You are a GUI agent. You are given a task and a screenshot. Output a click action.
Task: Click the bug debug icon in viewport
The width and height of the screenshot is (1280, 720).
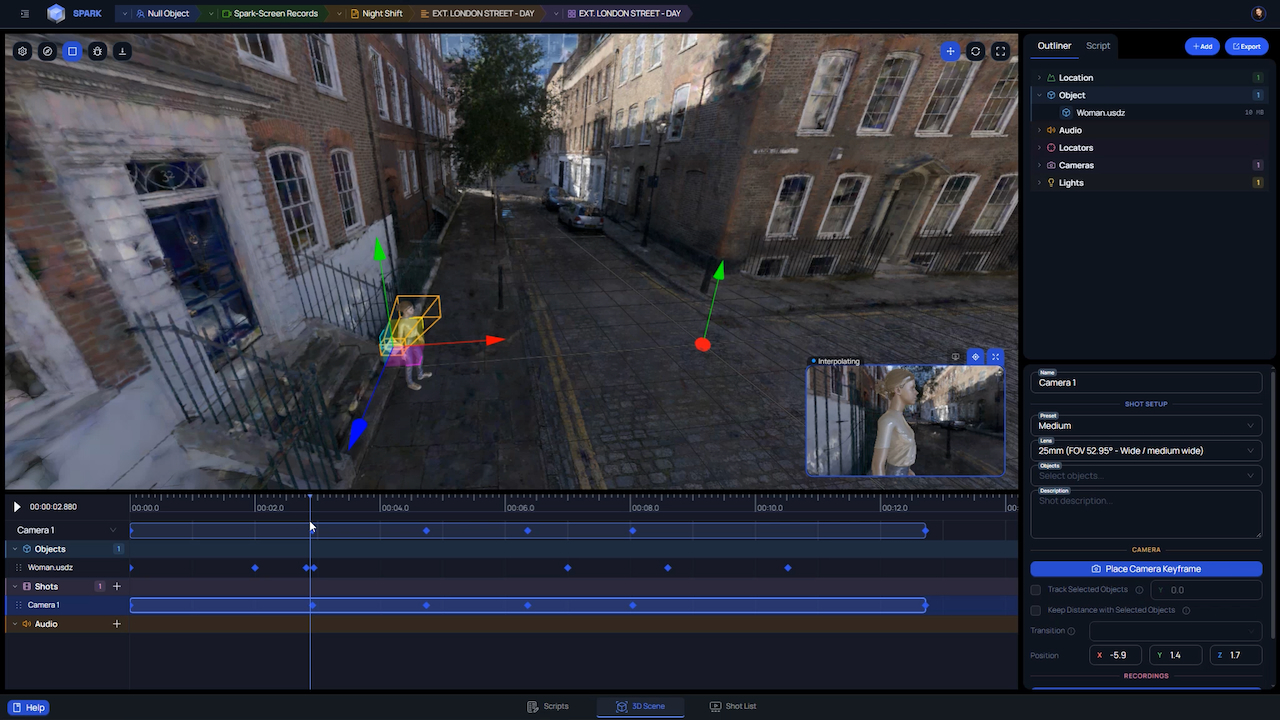97,51
